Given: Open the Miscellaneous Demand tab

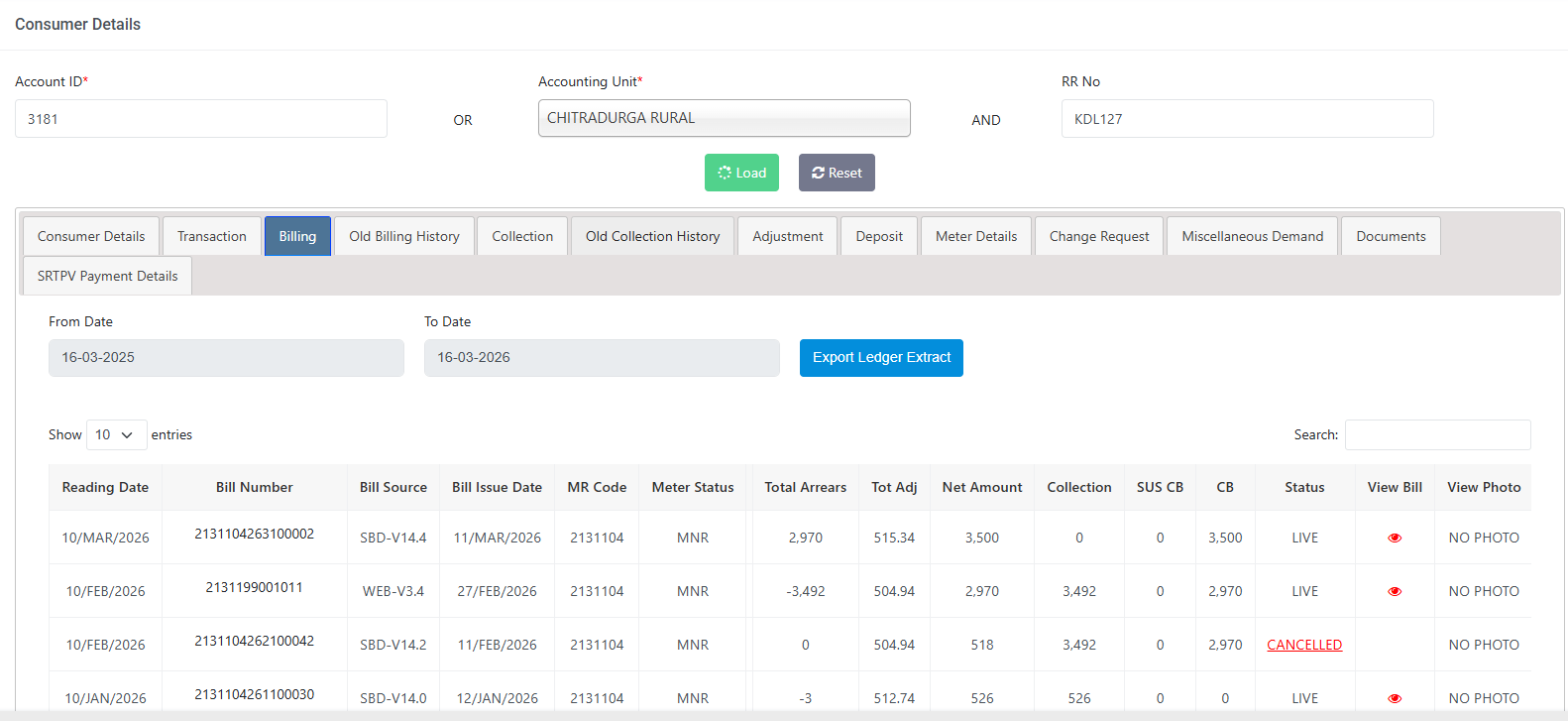Looking at the screenshot, I should pos(1252,236).
